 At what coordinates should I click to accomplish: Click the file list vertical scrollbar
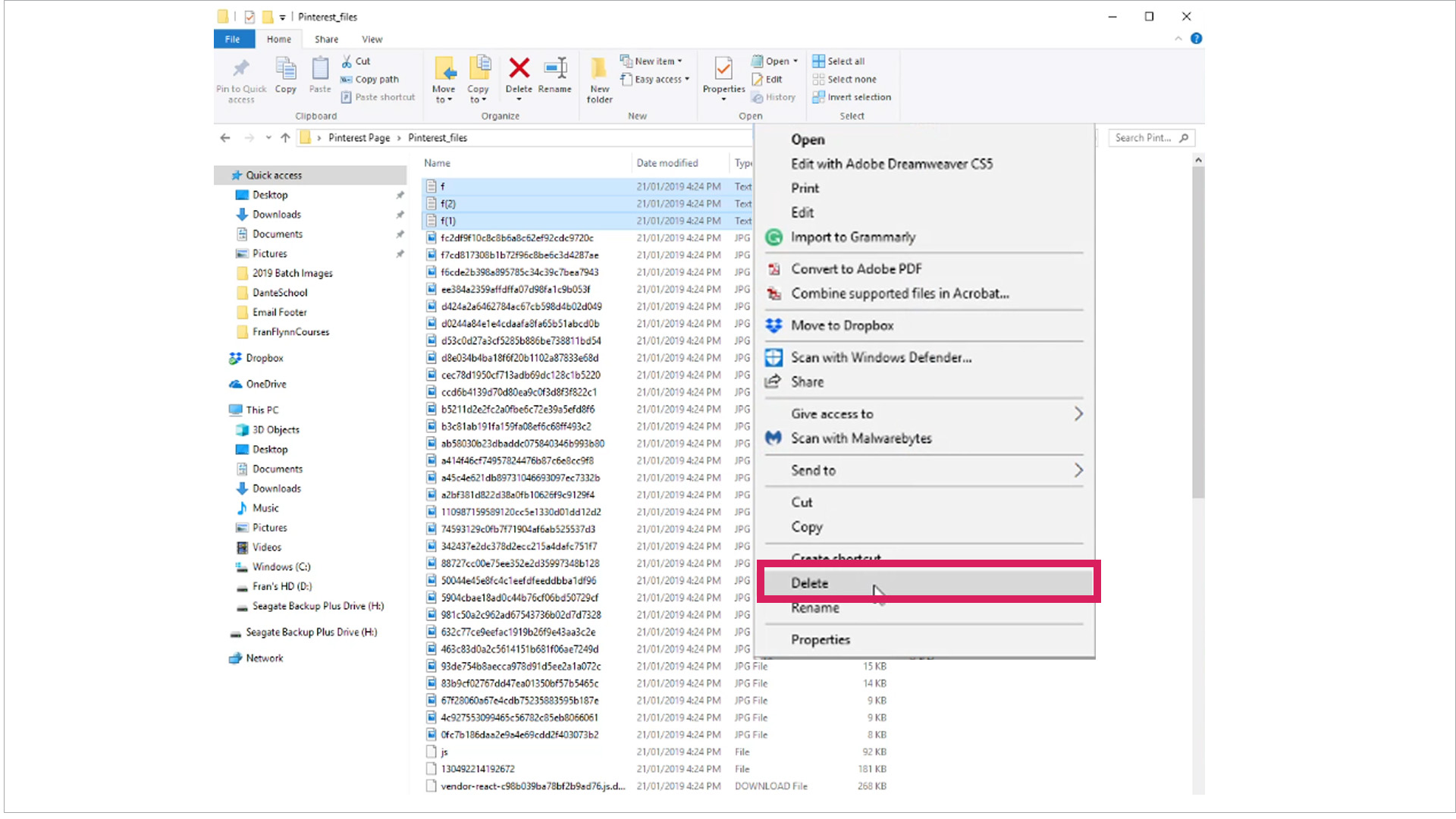[1198, 334]
